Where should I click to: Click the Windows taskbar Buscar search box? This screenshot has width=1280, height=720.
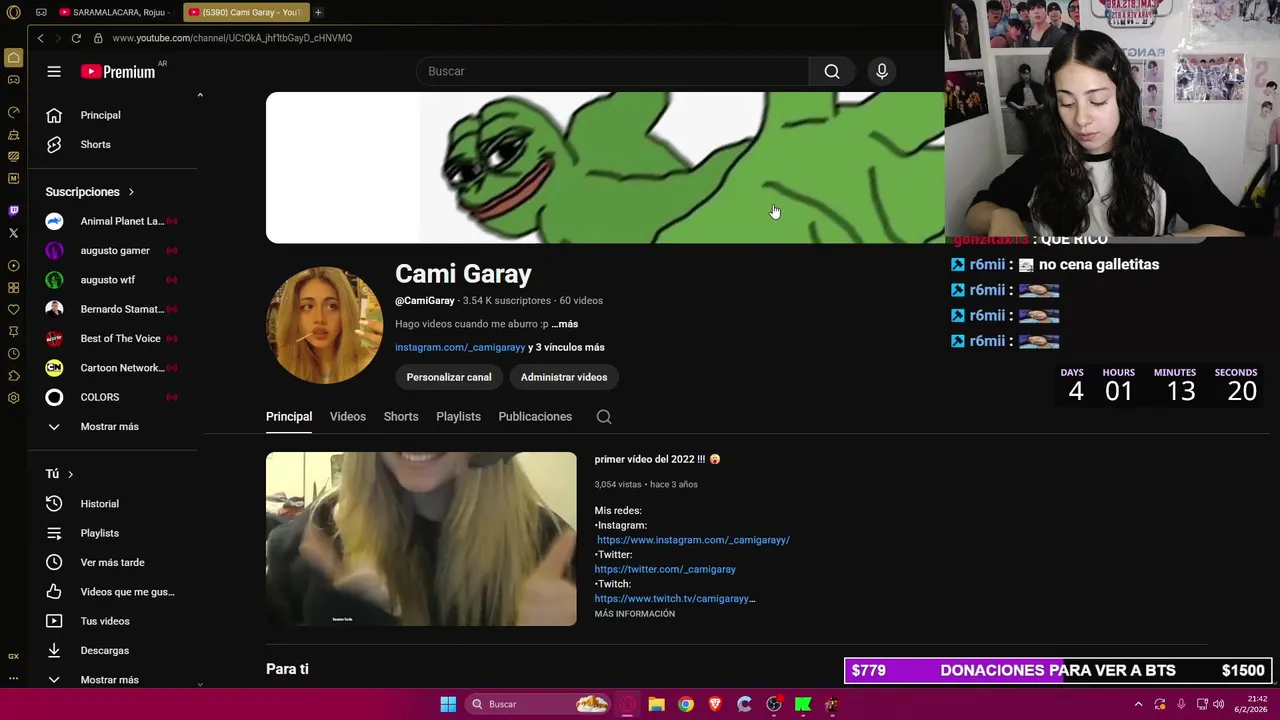click(x=540, y=704)
